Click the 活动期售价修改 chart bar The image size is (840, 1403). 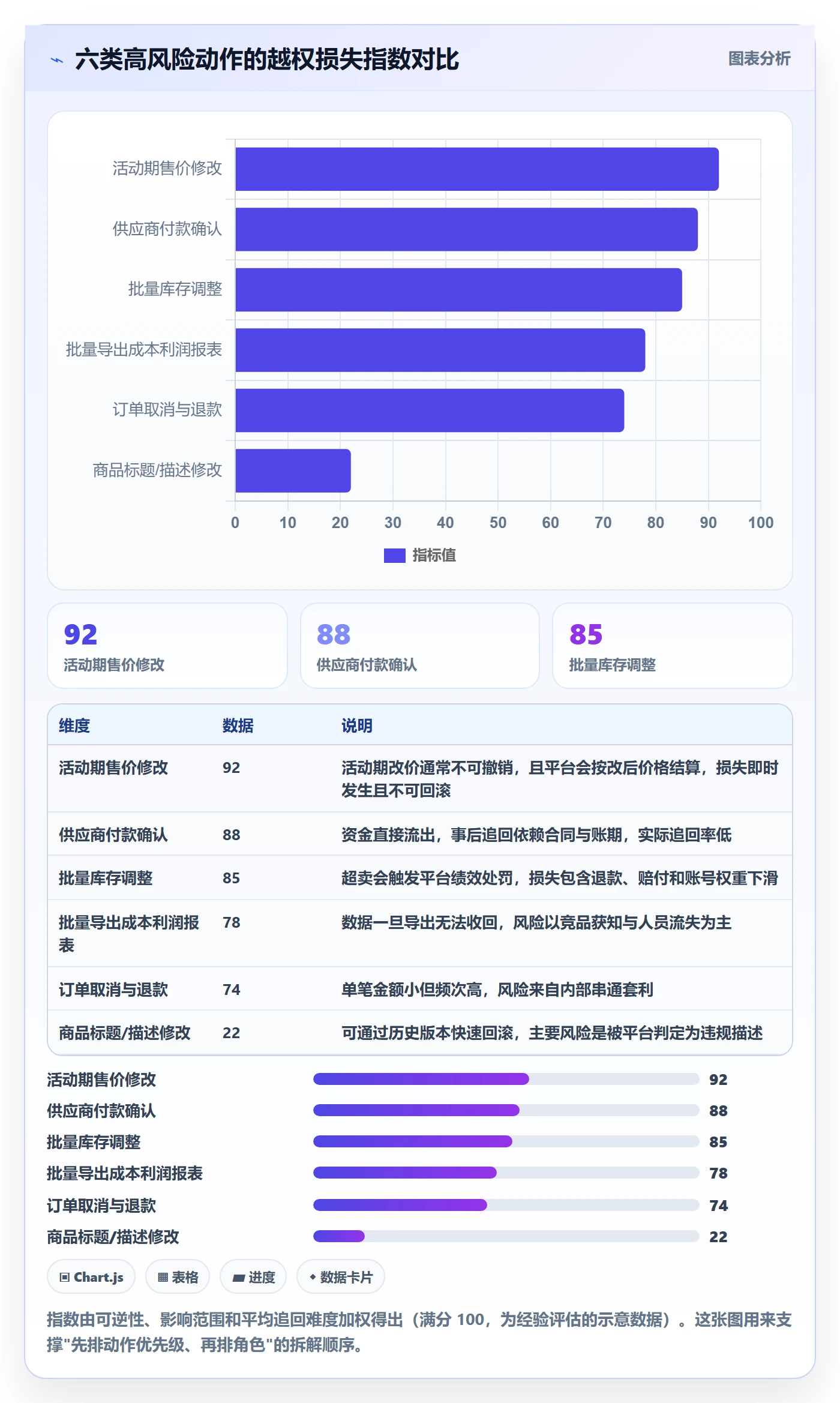(477, 169)
